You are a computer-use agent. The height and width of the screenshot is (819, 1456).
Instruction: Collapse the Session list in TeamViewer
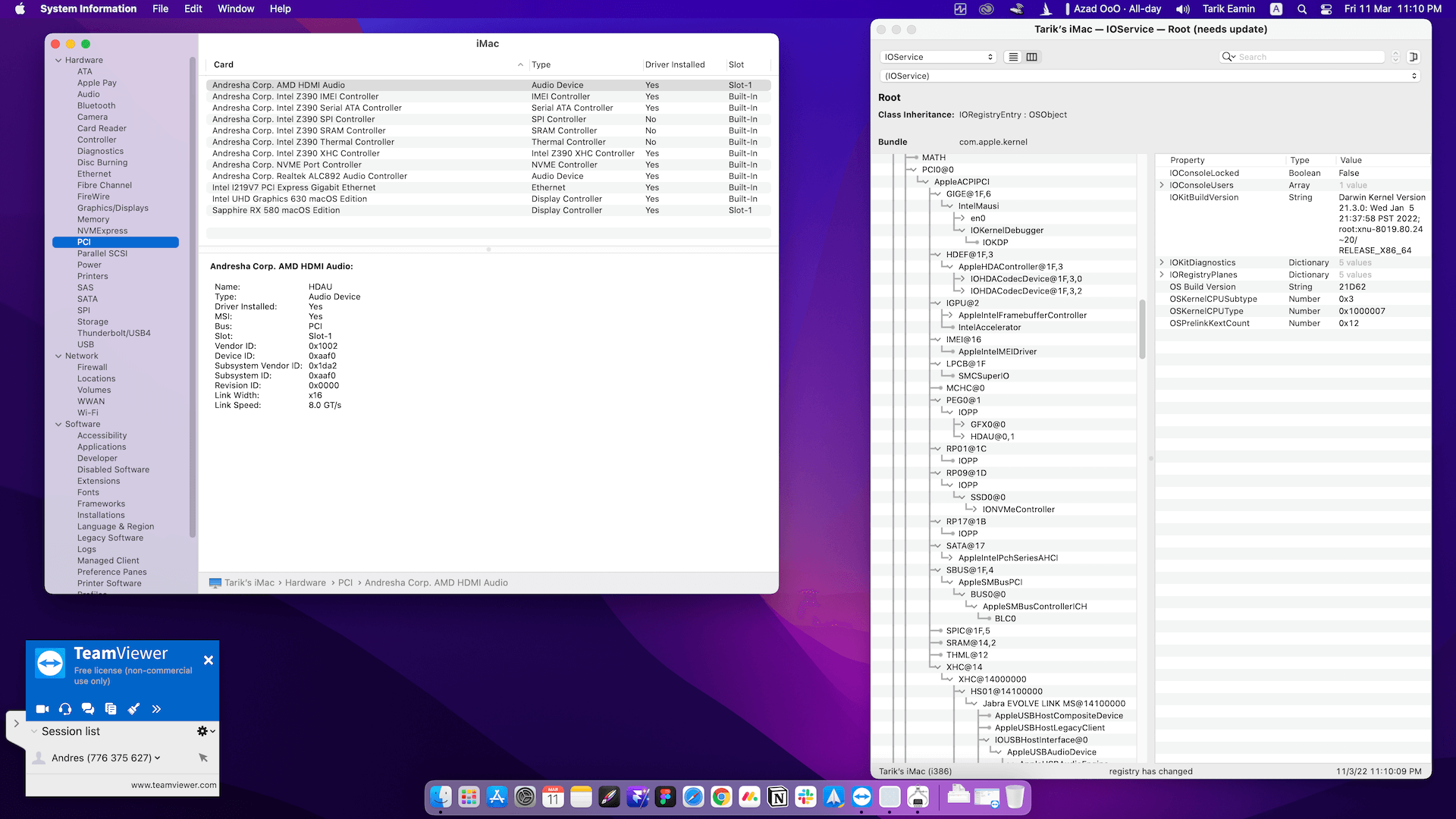tap(34, 732)
